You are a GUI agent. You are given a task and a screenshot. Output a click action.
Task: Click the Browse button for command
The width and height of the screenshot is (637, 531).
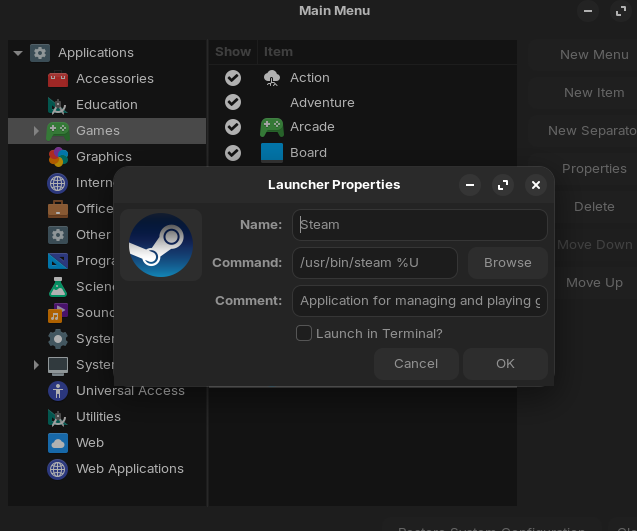(x=507, y=263)
